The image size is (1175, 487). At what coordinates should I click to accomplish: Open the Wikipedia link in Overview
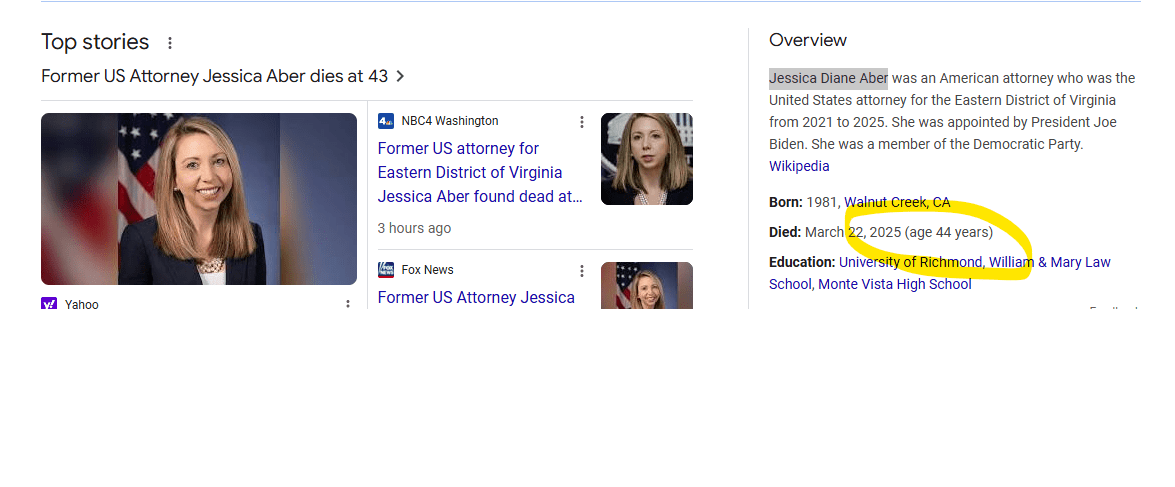point(799,166)
